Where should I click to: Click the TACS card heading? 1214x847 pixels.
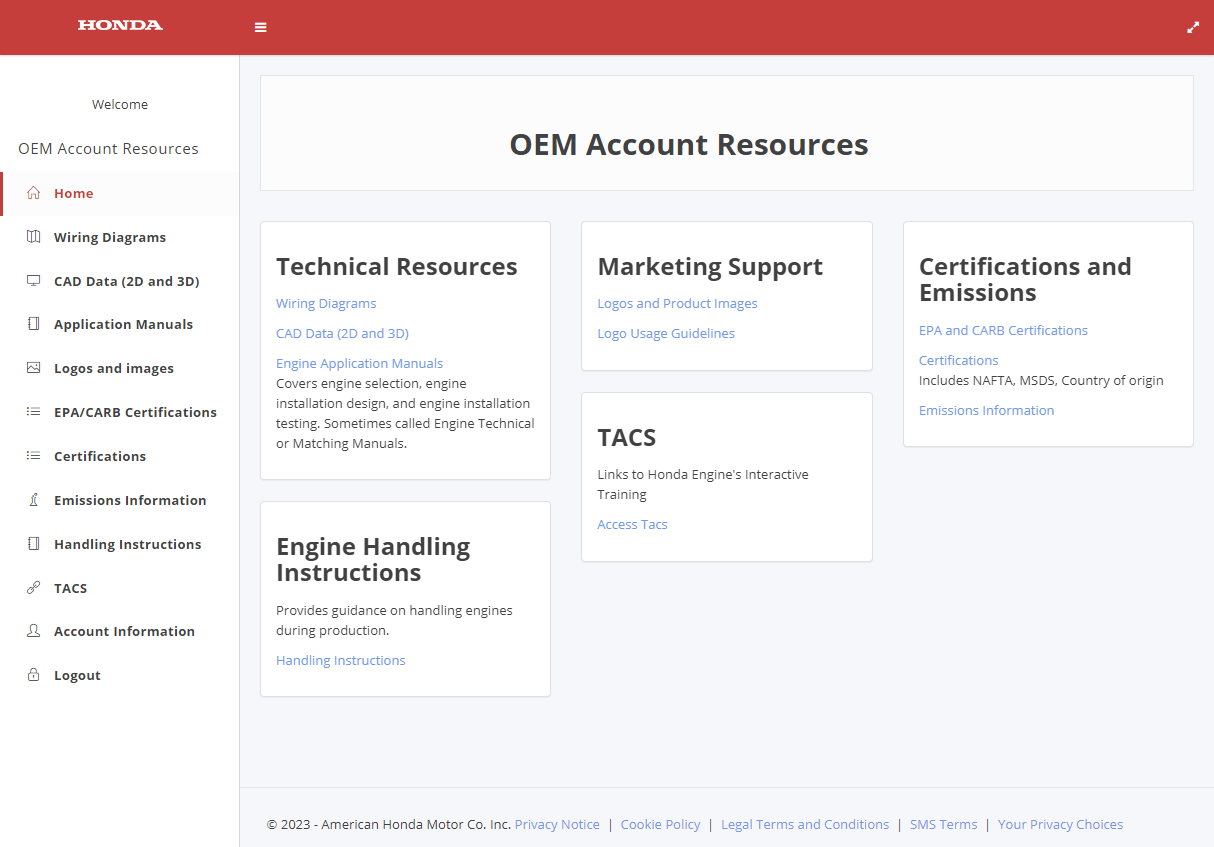coord(627,438)
